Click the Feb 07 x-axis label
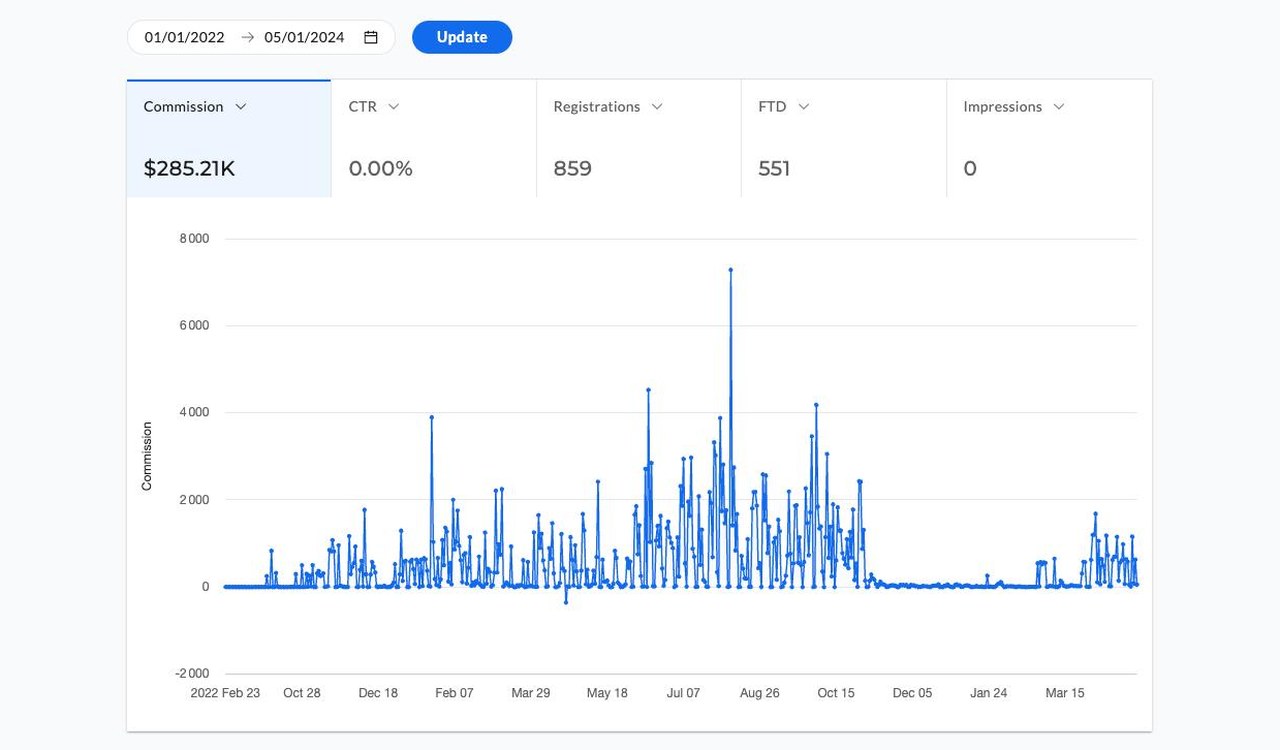1280x750 pixels. pos(454,693)
